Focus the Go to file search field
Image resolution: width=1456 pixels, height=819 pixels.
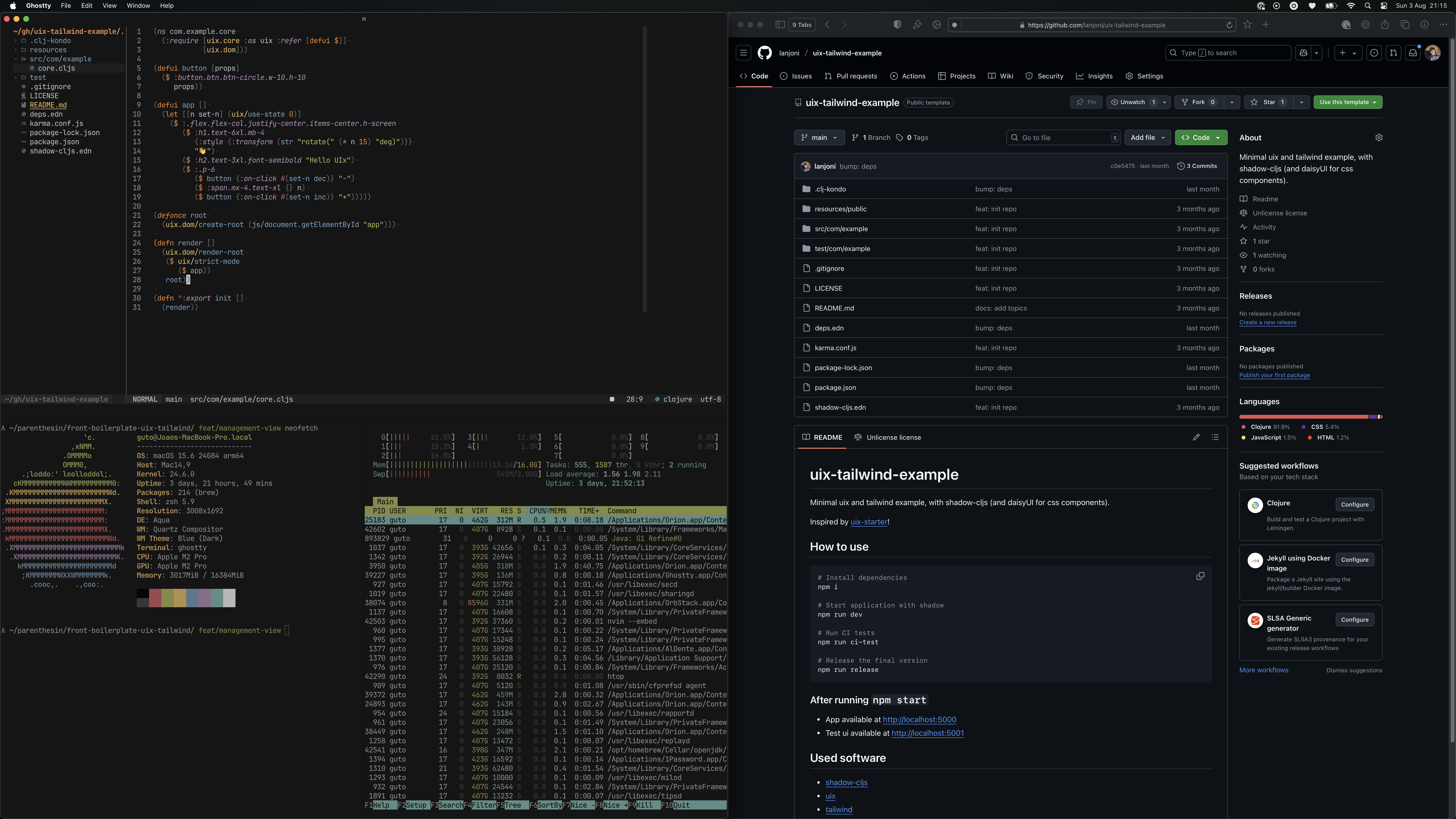(1063, 138)
